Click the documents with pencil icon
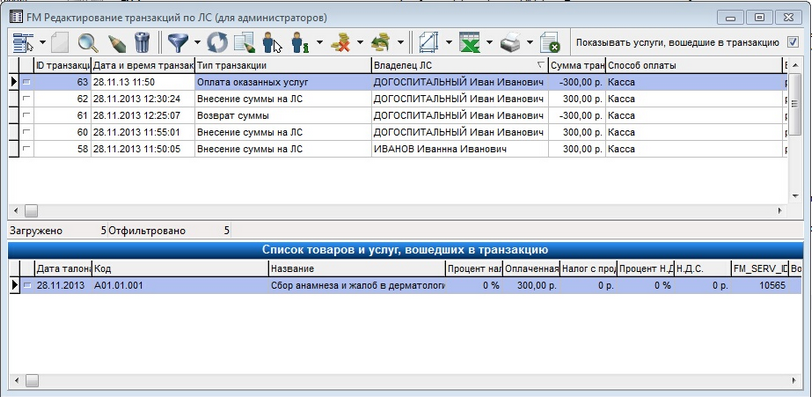 tap(244, 42)
